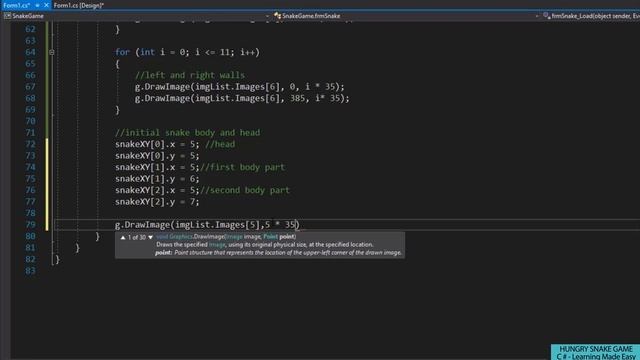Open the frmSnake_Load member dropdown
This screenshot has height=360, width=640.
pos(591,16)
